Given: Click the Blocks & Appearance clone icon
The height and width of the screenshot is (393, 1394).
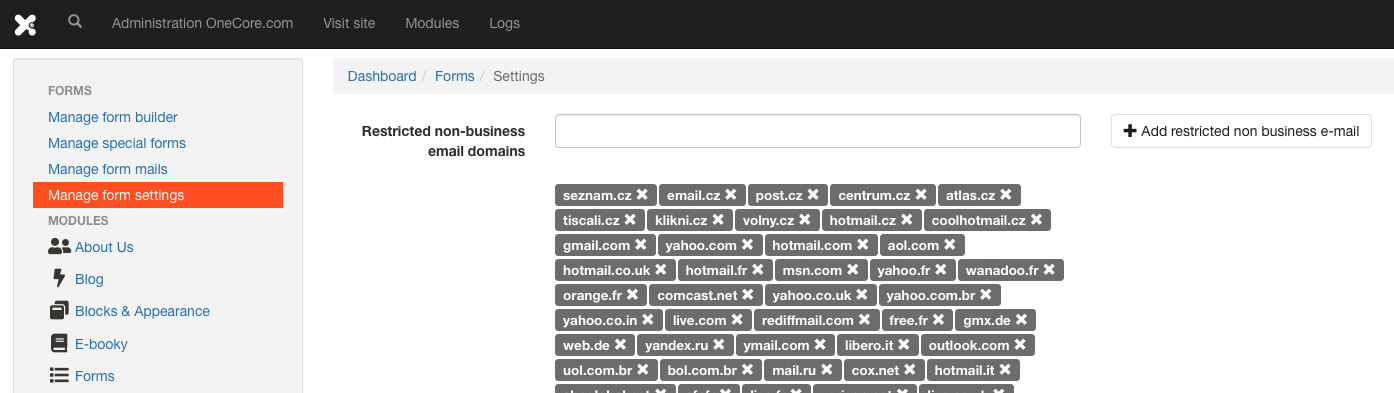Looking at the screenshot, I should click(58, 311).
